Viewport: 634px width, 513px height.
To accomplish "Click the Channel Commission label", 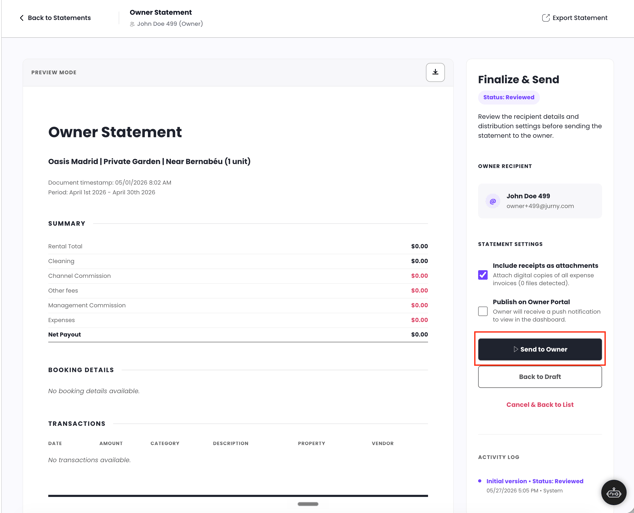I will [79, 276].
